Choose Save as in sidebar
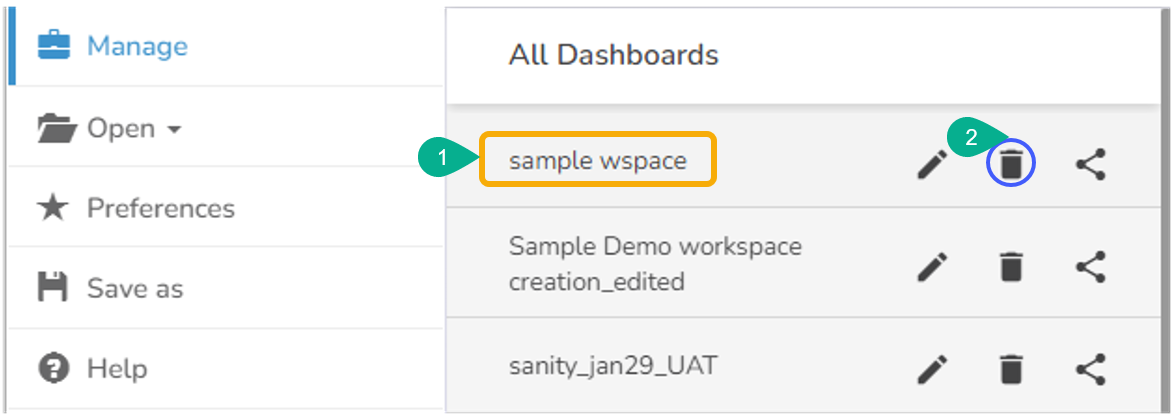The height and width of the screenshot is (418, 1174). (135, 289)
